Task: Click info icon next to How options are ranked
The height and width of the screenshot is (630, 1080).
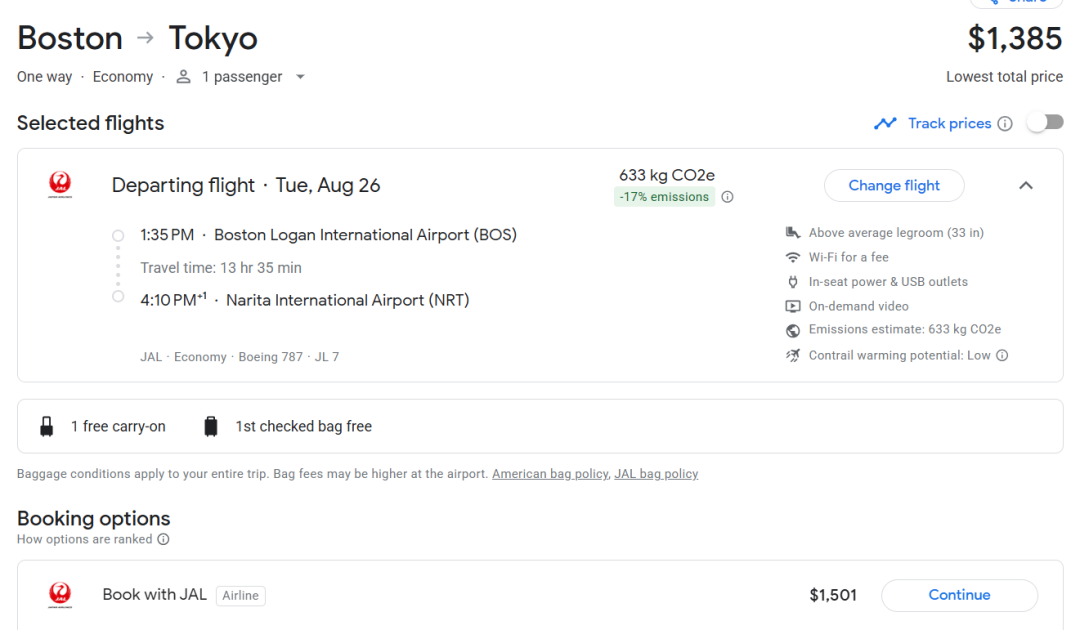Action: tap(164, 540)
